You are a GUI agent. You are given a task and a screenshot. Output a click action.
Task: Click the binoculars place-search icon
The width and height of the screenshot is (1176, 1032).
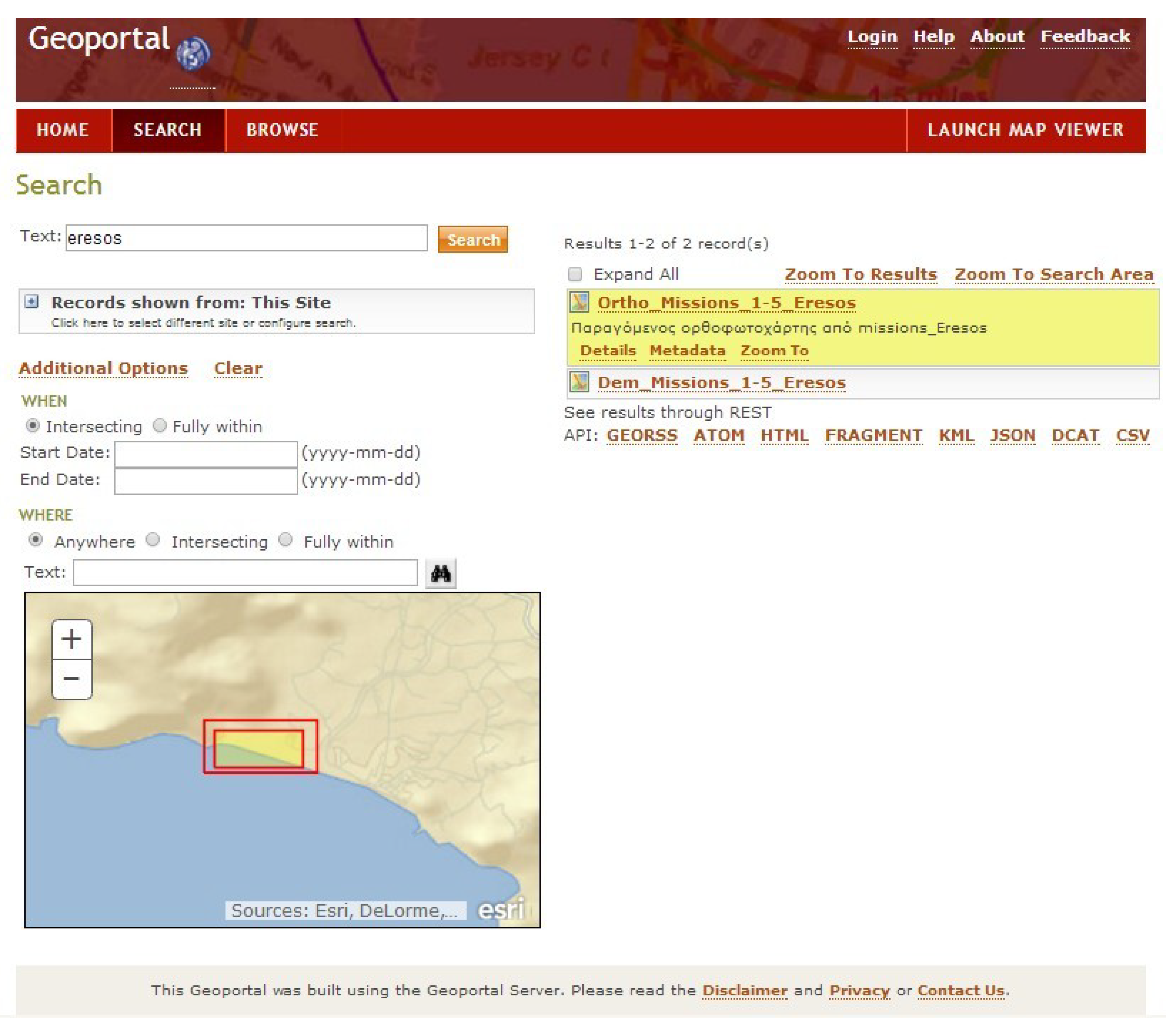(x=440, y=574)
